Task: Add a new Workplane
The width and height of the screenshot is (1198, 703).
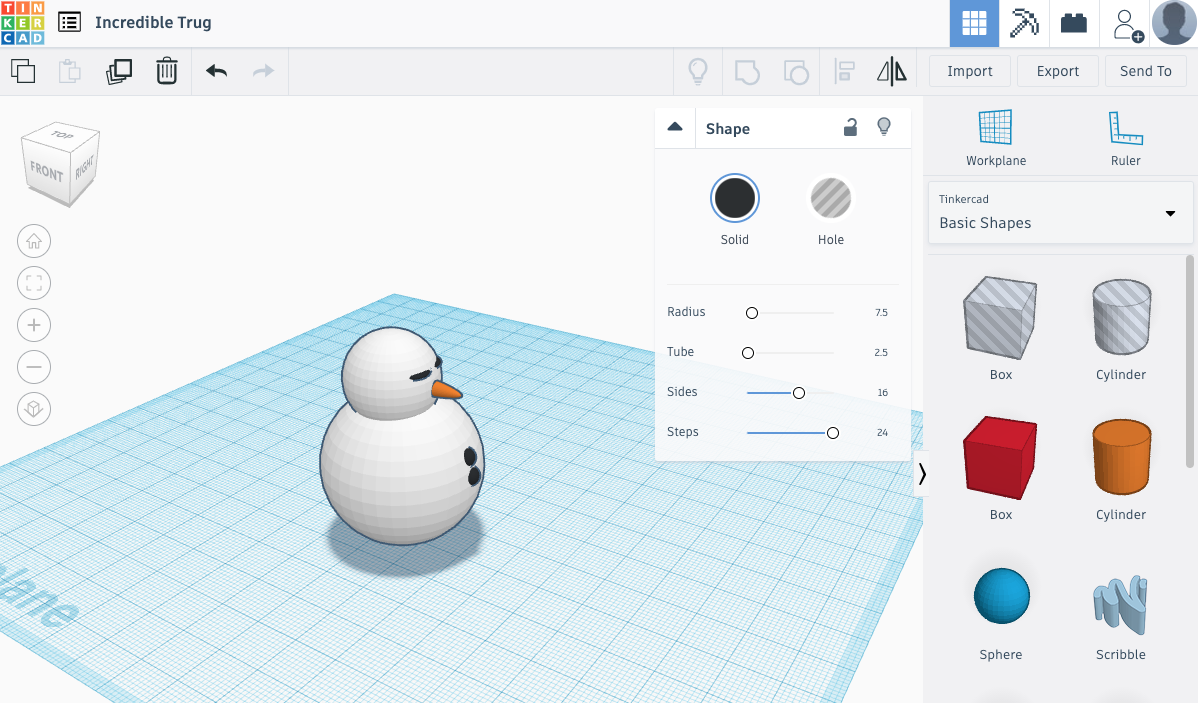Action: [x=995, y=136]
